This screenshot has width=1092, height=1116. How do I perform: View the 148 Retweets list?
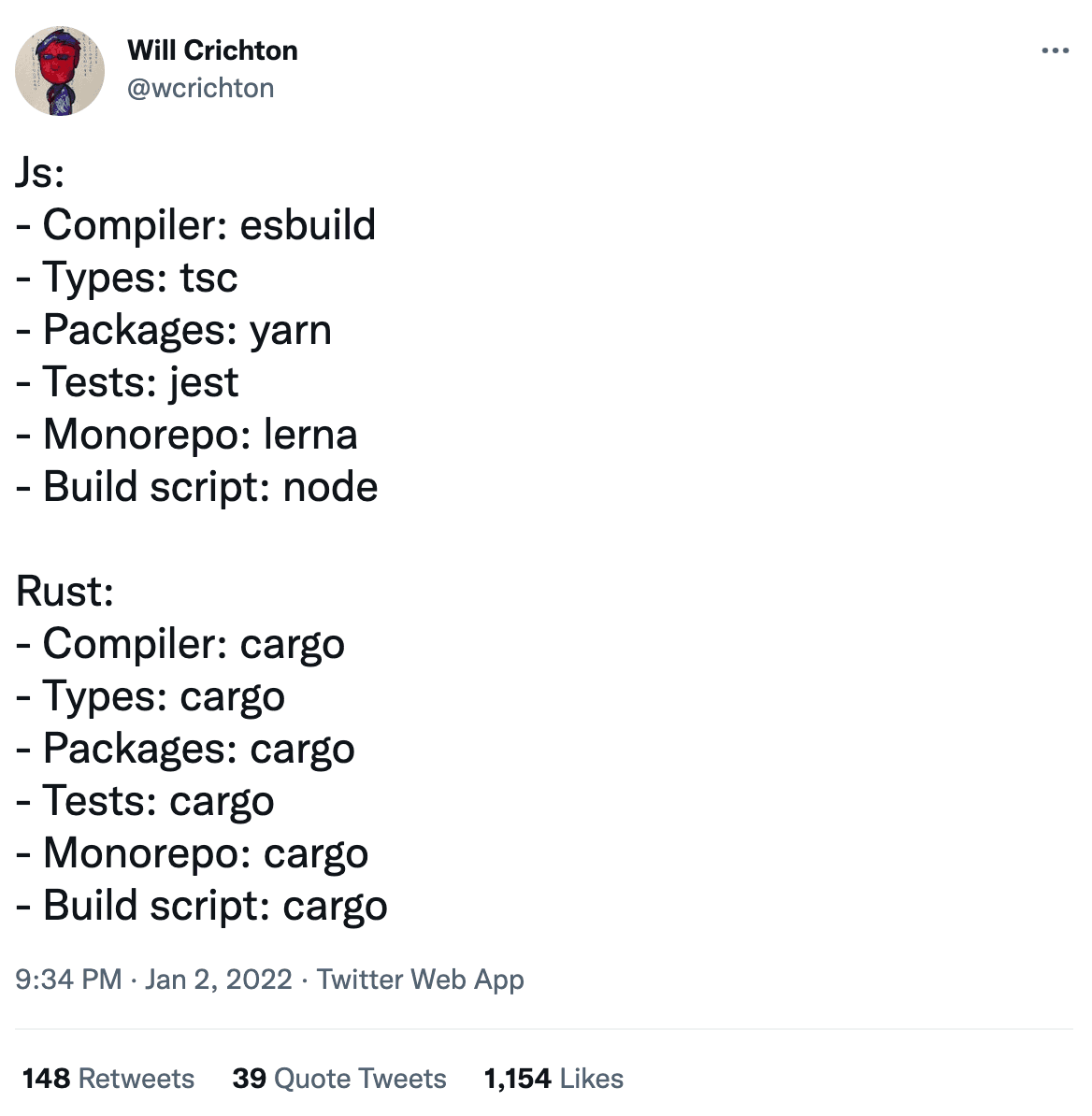pyautogui.click(x=108, y=1079)
